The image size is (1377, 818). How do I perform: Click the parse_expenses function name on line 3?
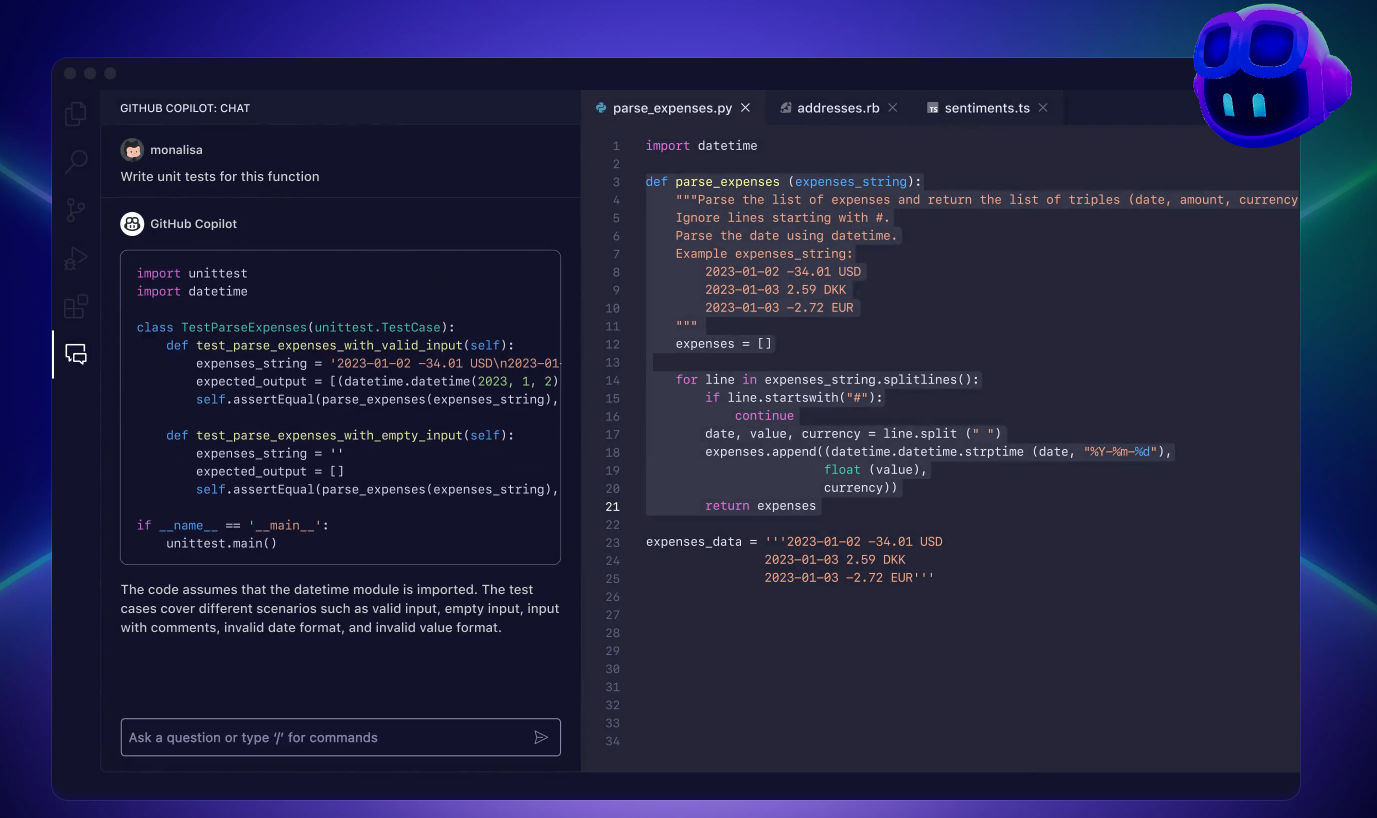(x=727, y=182)
